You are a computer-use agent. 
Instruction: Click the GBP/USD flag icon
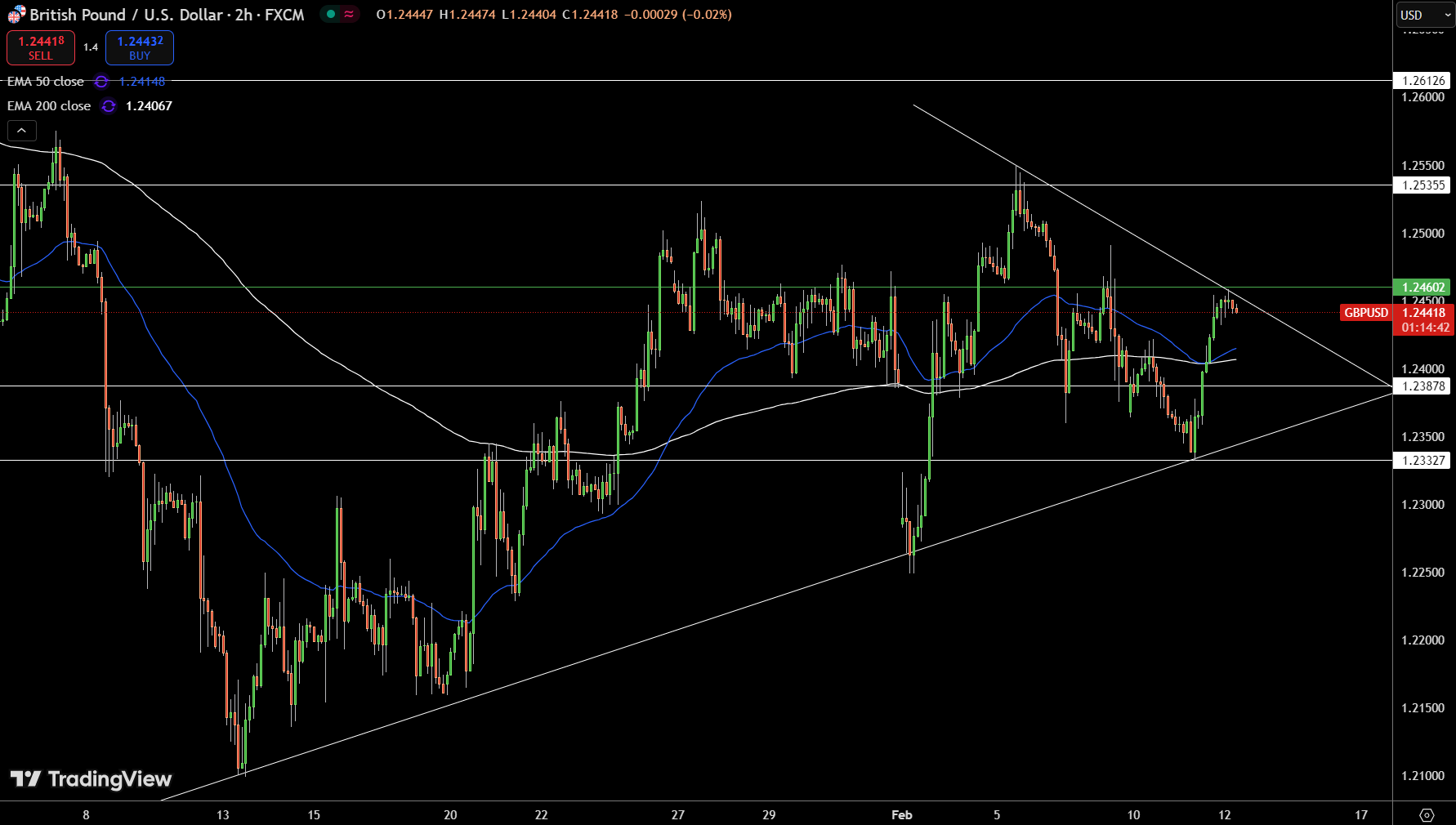tap(16, 15)
